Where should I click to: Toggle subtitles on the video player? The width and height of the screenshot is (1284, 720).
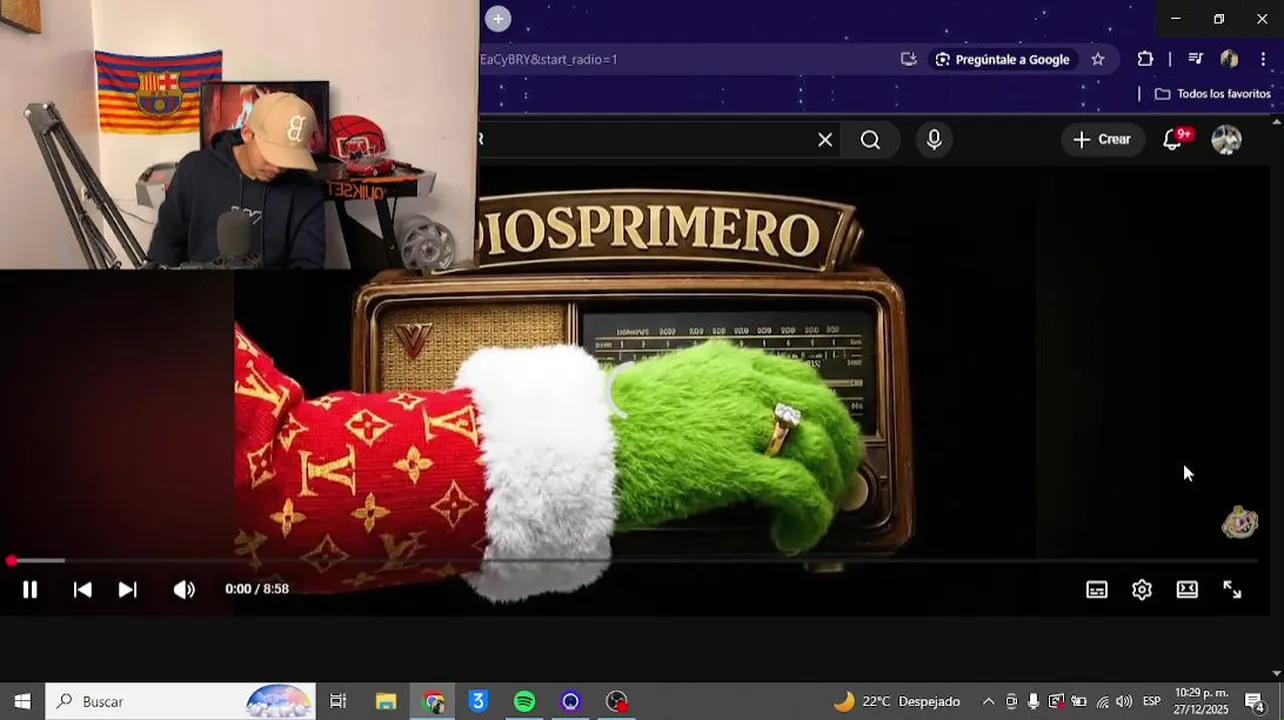1097,589
